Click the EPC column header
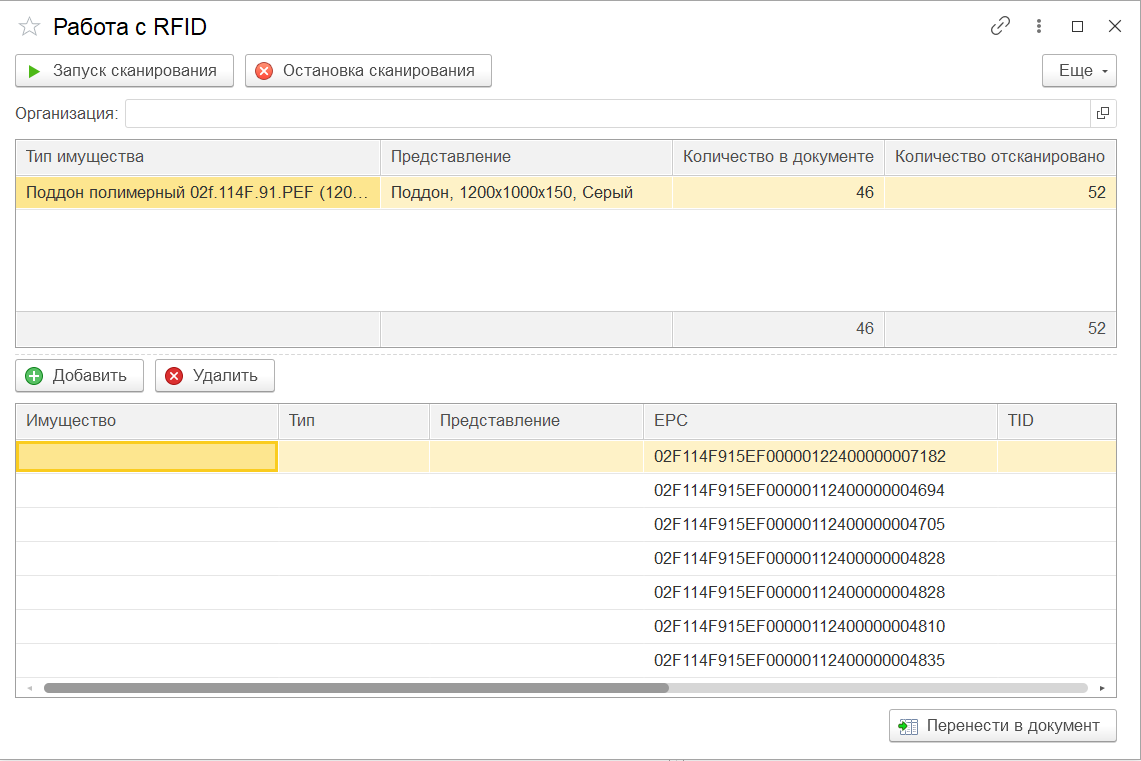 819,421
